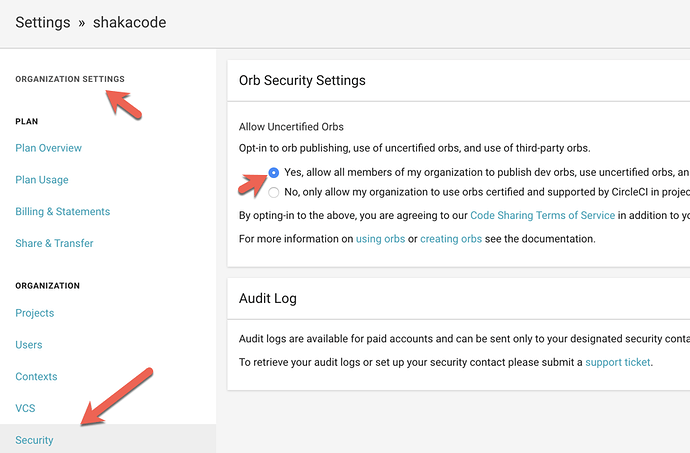The image size is (690, 453).
Task: Open Share & Transfer page
Action: 54,243
